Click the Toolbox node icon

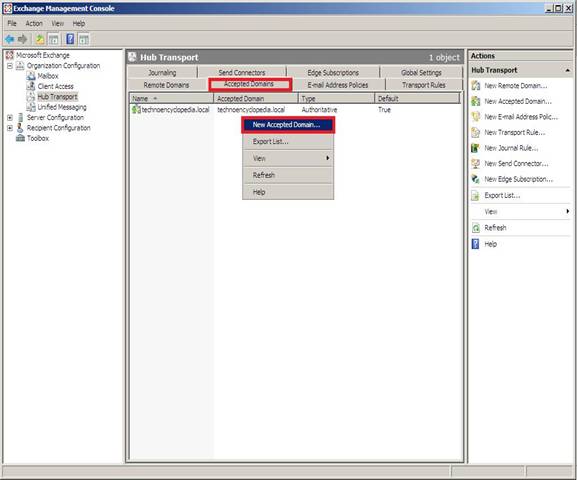coord(20,138)
